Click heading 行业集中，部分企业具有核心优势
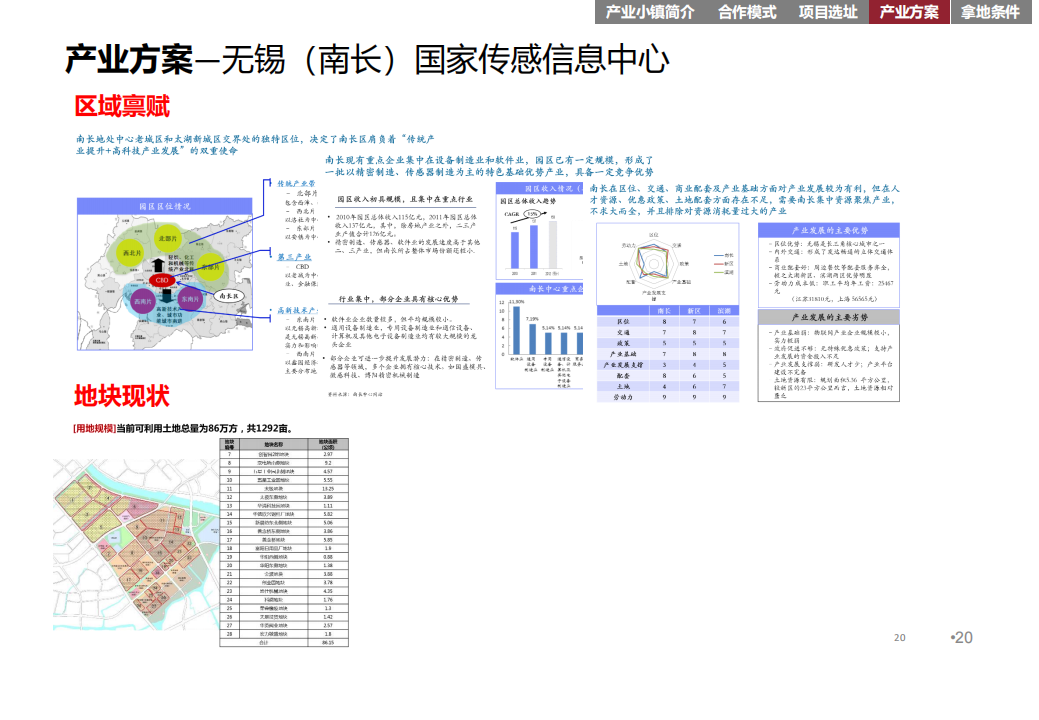This screenshot has height=720, width=1039. (398, 299)
